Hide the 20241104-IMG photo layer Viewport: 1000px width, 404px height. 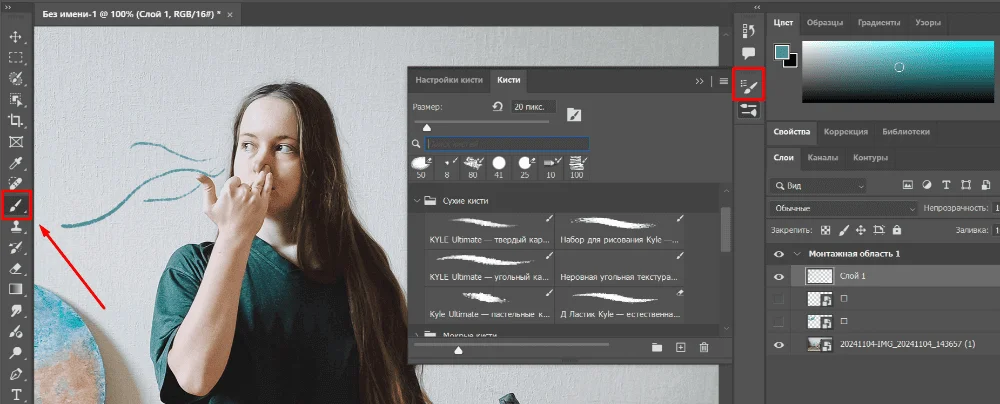pyautogui.click(x=780, y=344)
